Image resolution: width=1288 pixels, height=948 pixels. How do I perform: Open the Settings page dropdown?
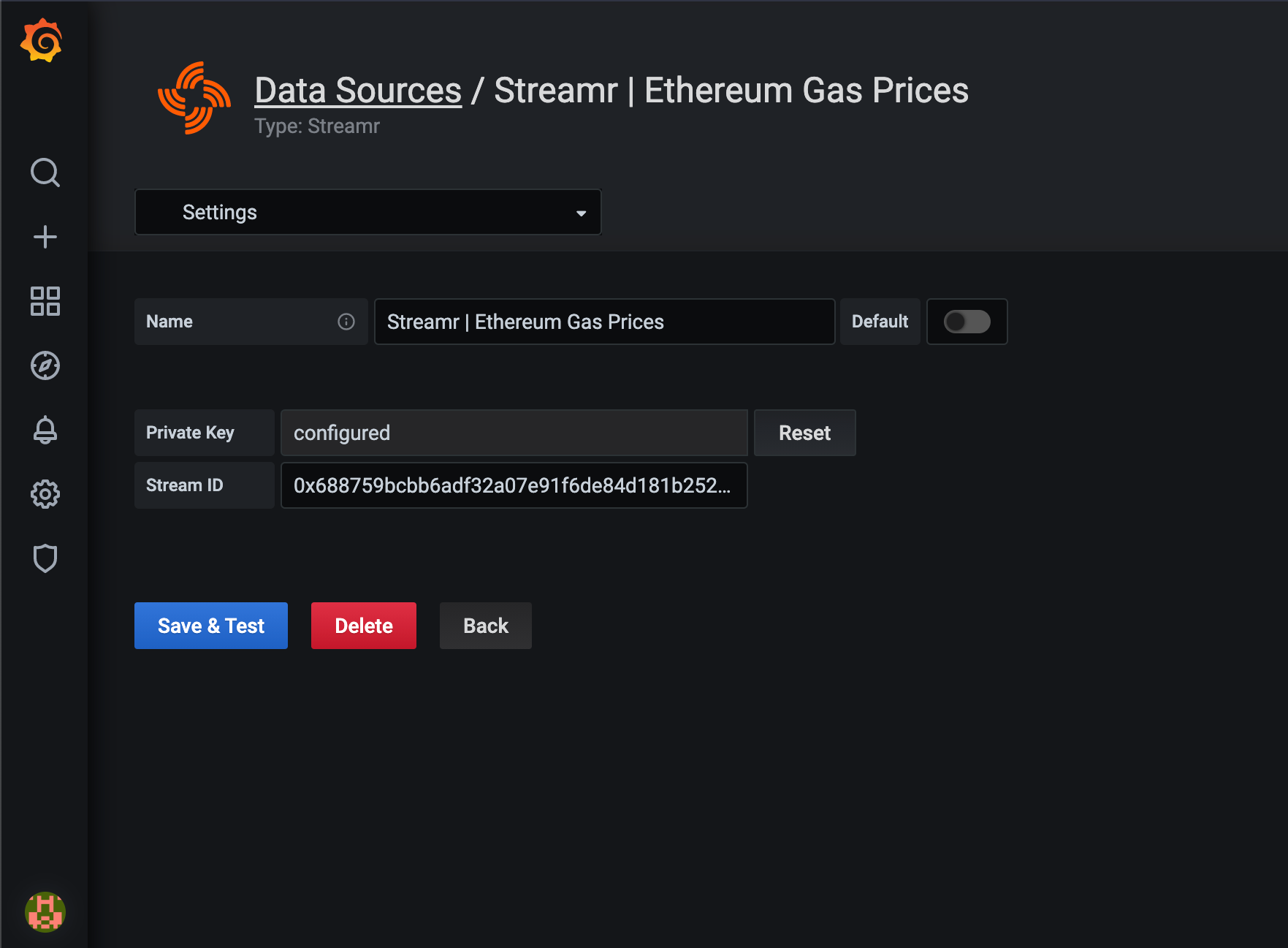pyautogui.click(x=367, y=212)
